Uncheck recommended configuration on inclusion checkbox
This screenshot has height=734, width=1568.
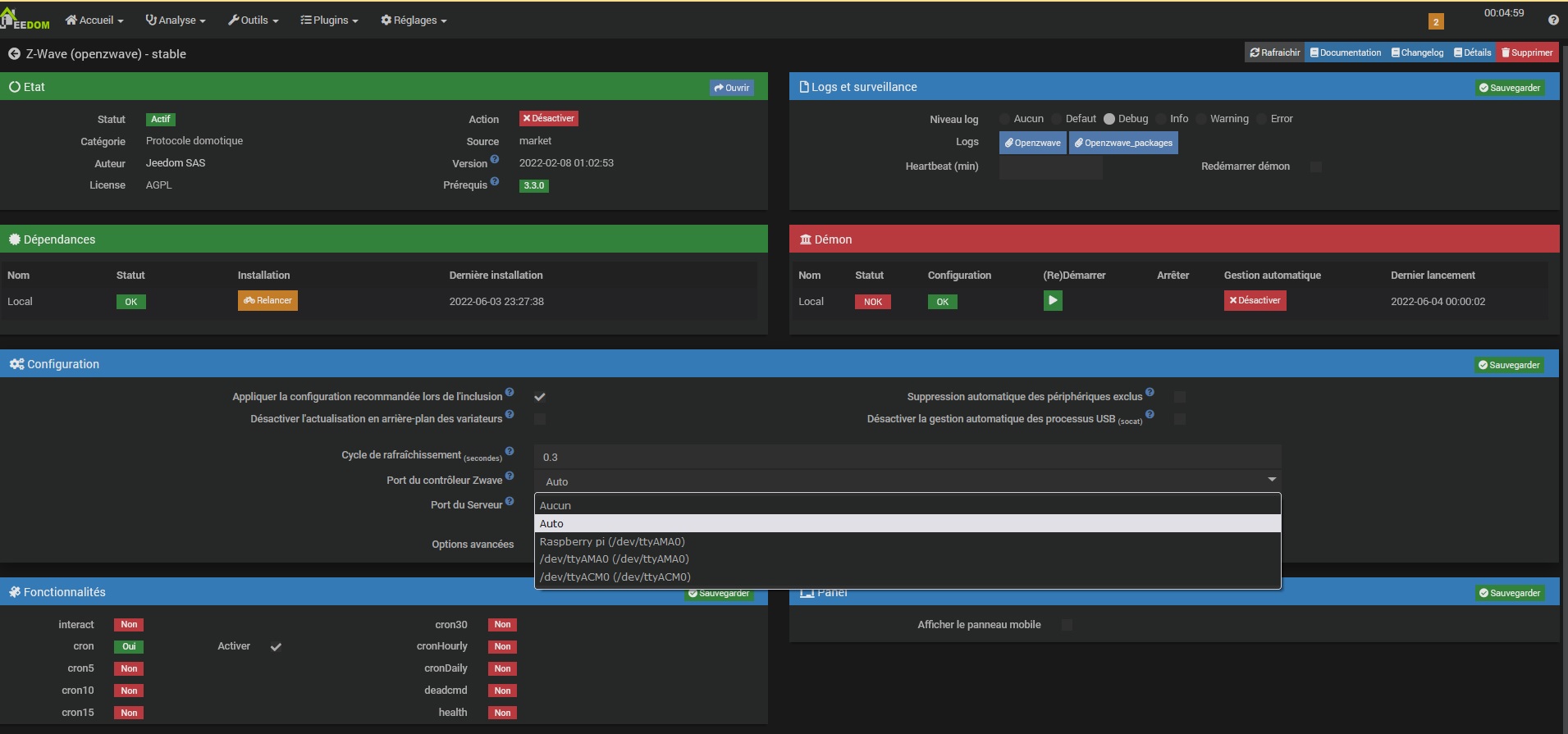click(x=540, y=397)
